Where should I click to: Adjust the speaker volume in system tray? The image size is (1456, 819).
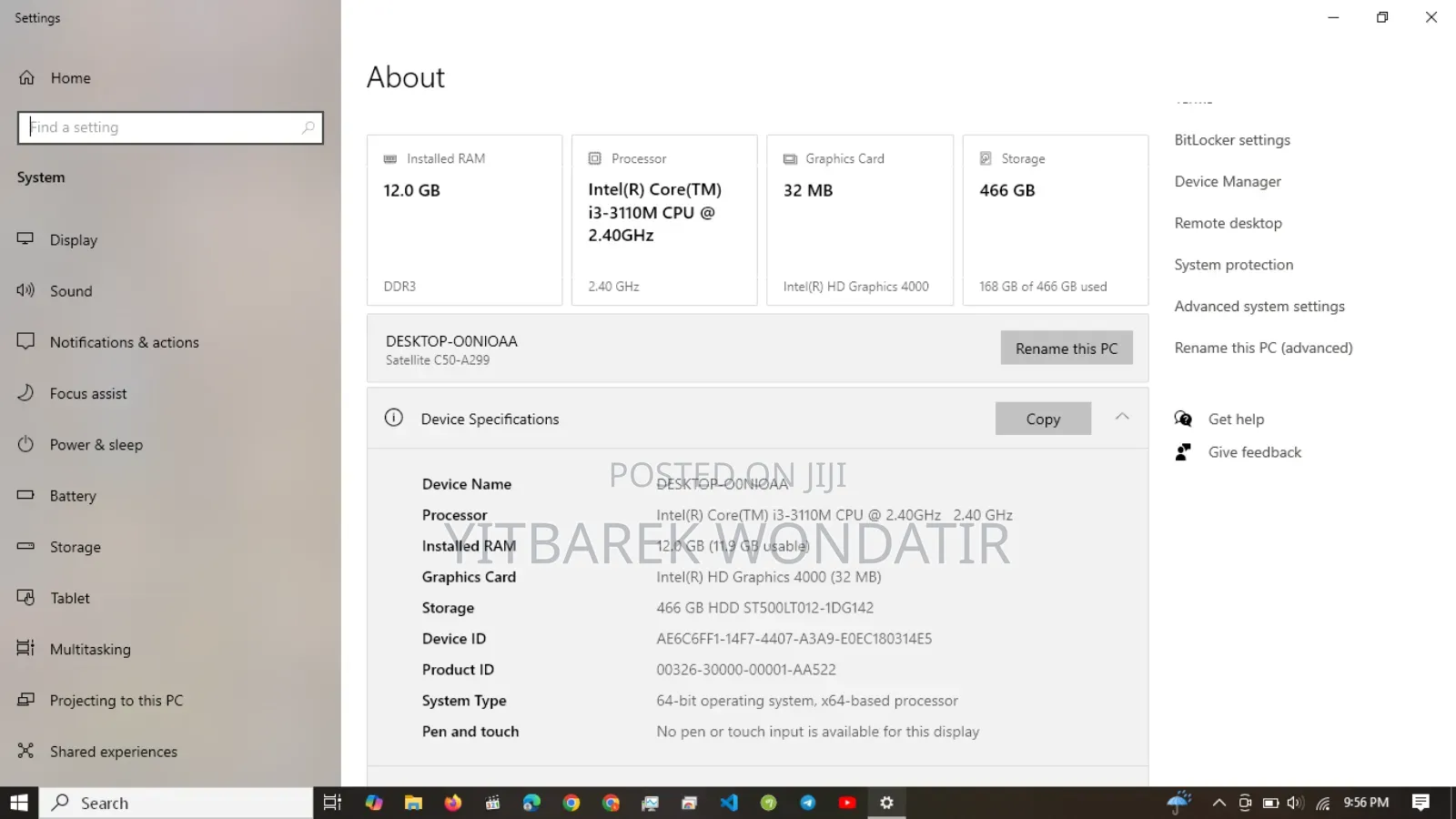(1295, 803)
